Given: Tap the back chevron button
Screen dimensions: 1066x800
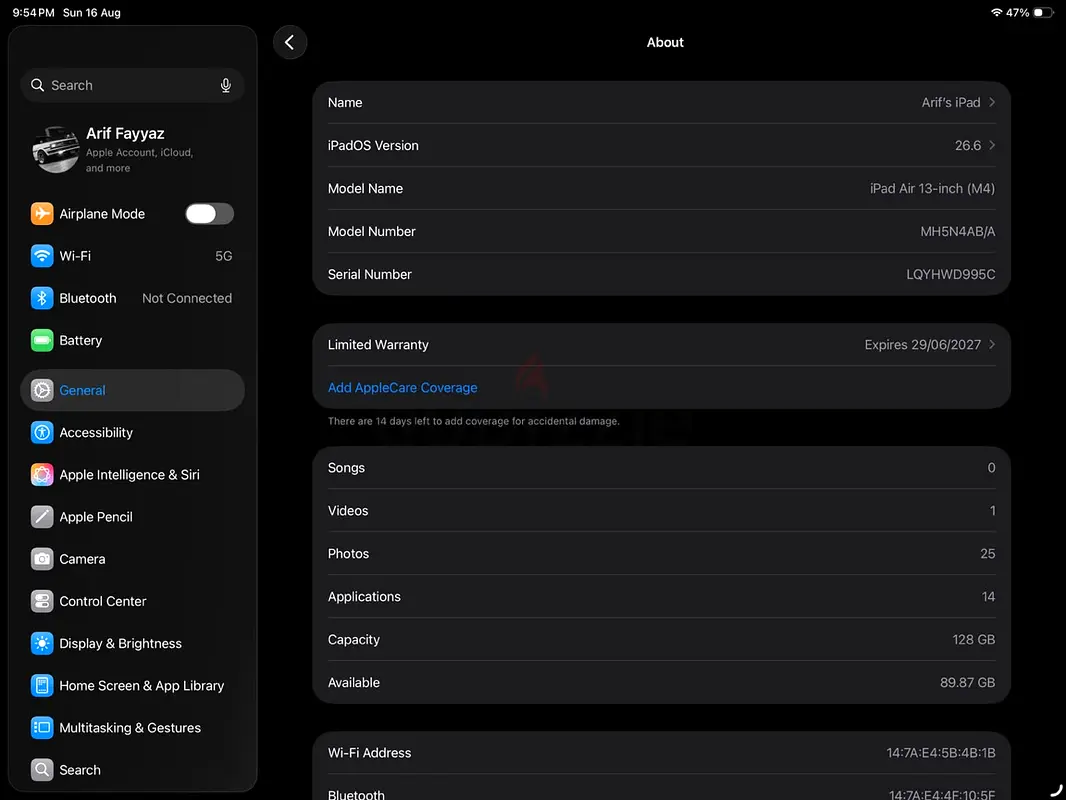Looking at the screenshot, I should 290,42.
